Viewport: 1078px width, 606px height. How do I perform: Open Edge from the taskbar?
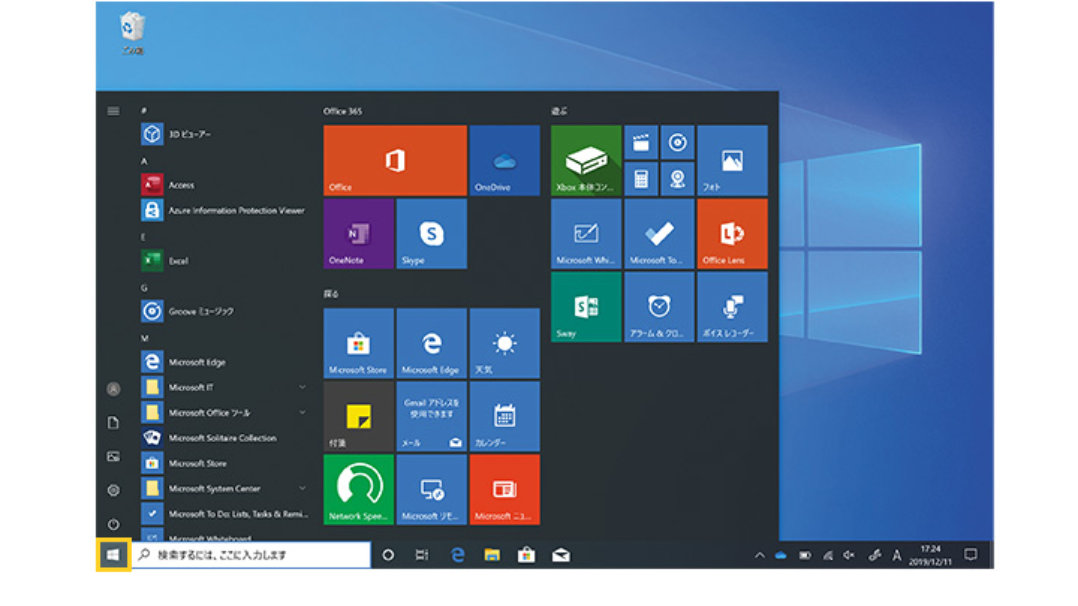pos(457,555)
